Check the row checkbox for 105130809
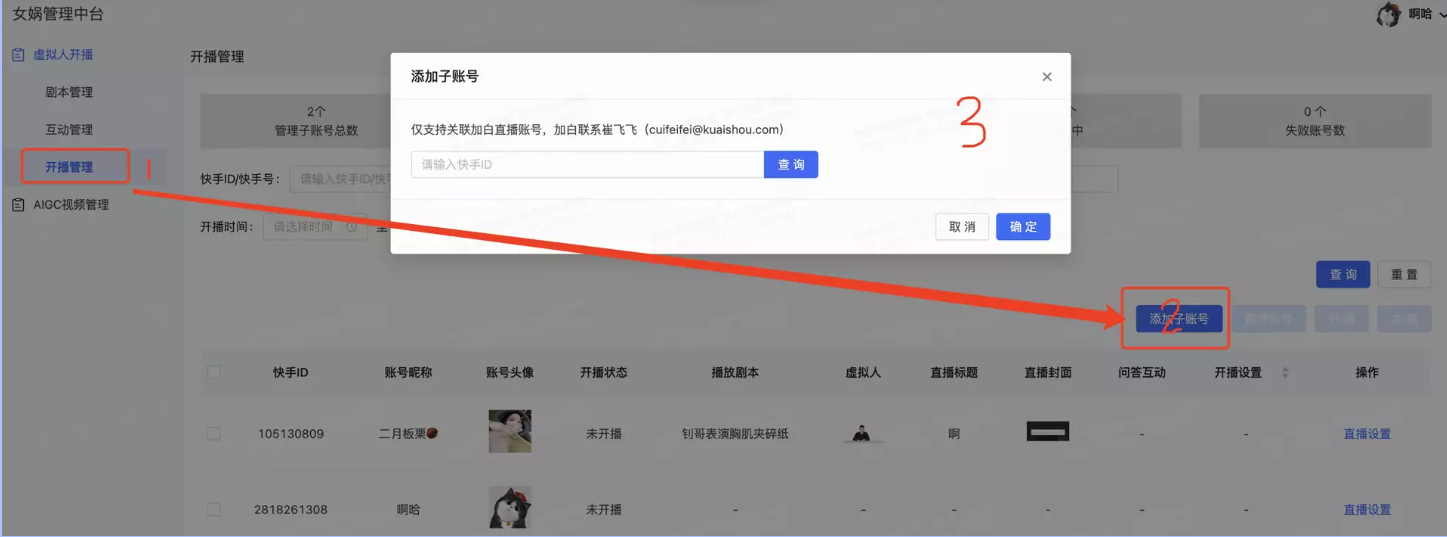1447x537 pixels. click(x=213, y=434)
